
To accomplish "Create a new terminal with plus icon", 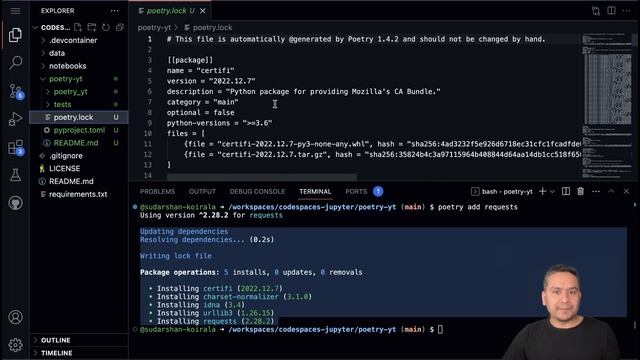I will [542, 191].
